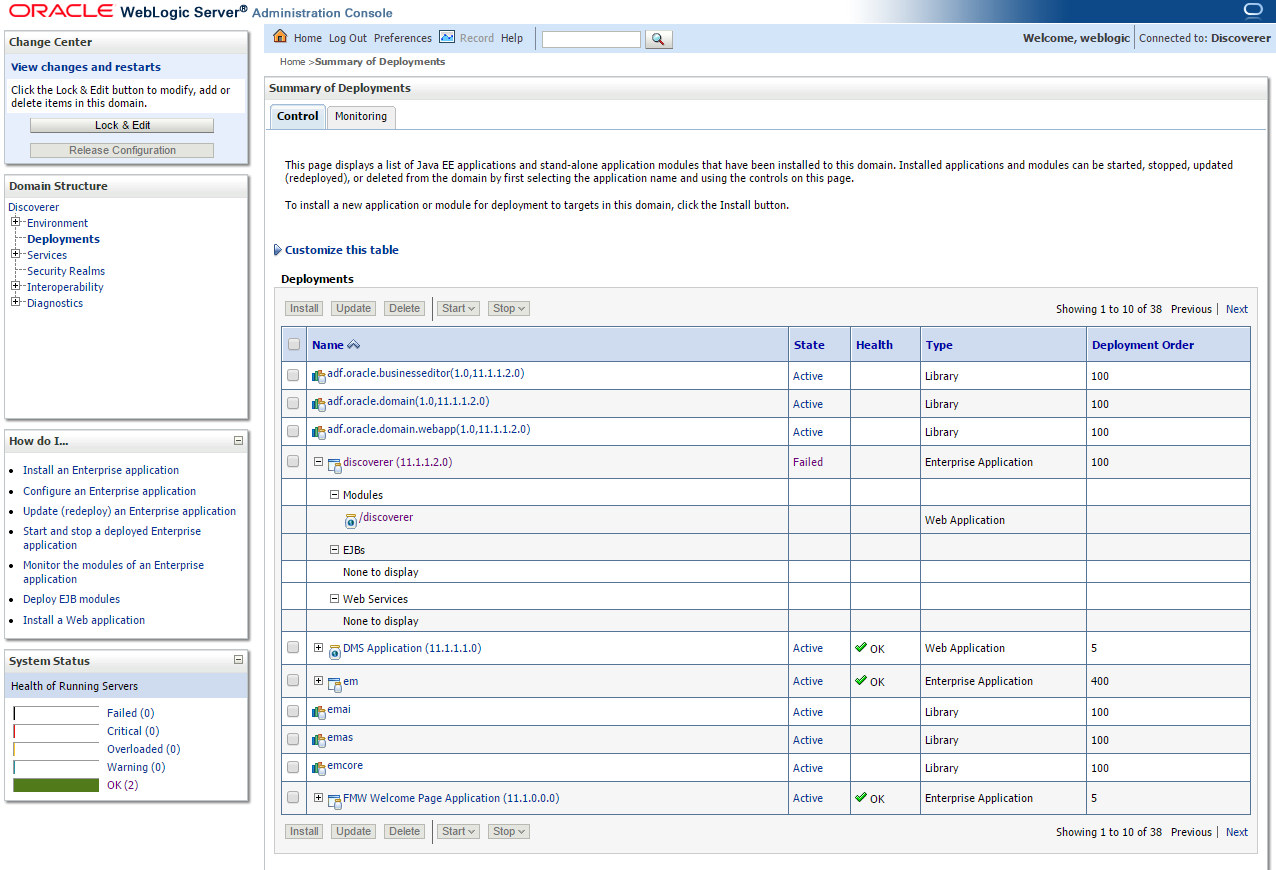Switch to the Monitoring tab

pyautogui.click(x=361, y=117)
